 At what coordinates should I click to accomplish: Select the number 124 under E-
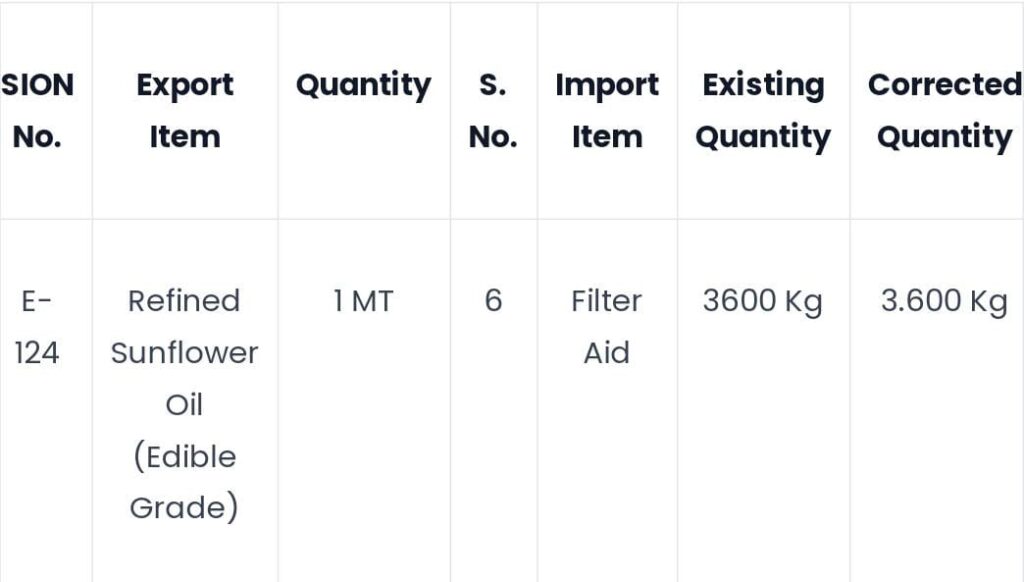[x=37, y=353]
